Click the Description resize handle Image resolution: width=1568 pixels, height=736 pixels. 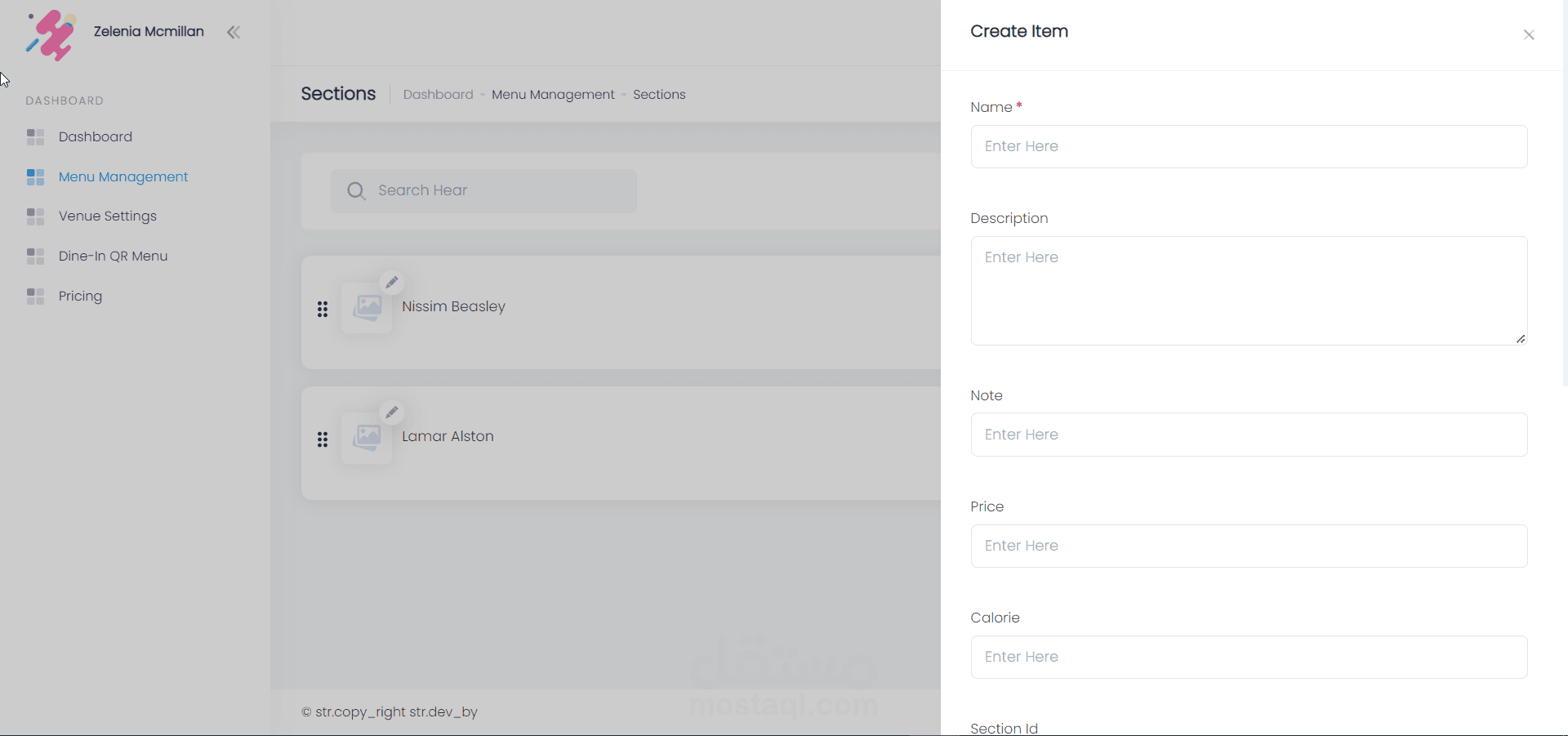click(x=1521, y=339)
